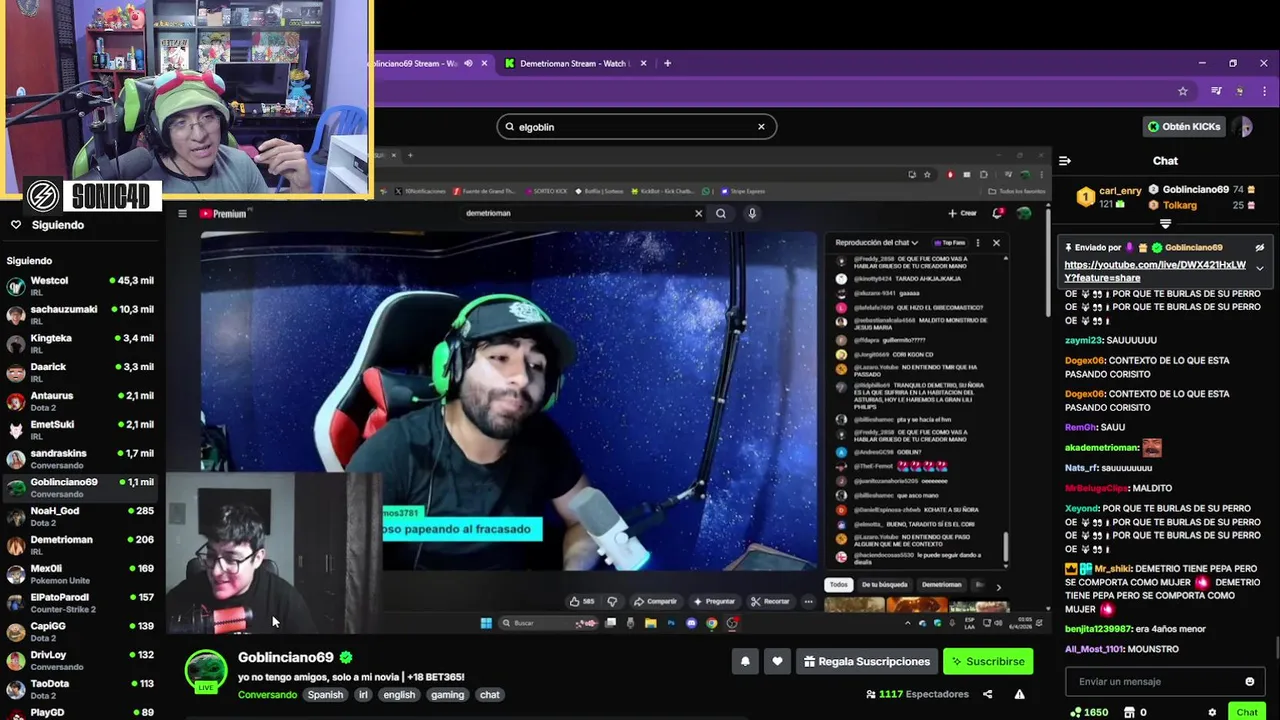Click the Goblinciano69 channel name below video
Screen dimensions: 1280x720
(285, 657)
